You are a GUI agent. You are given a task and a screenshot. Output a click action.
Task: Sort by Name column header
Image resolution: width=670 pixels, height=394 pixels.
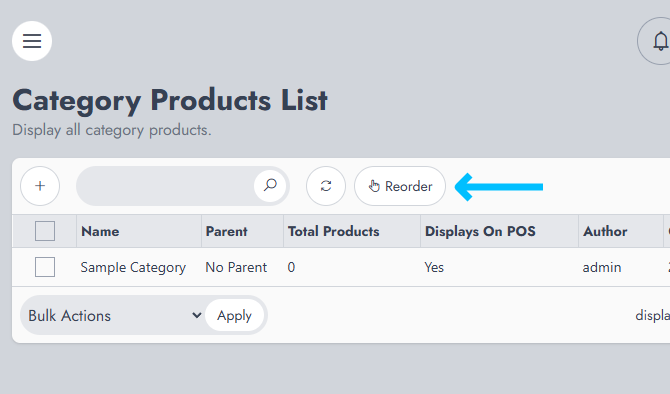pos(139,231)
